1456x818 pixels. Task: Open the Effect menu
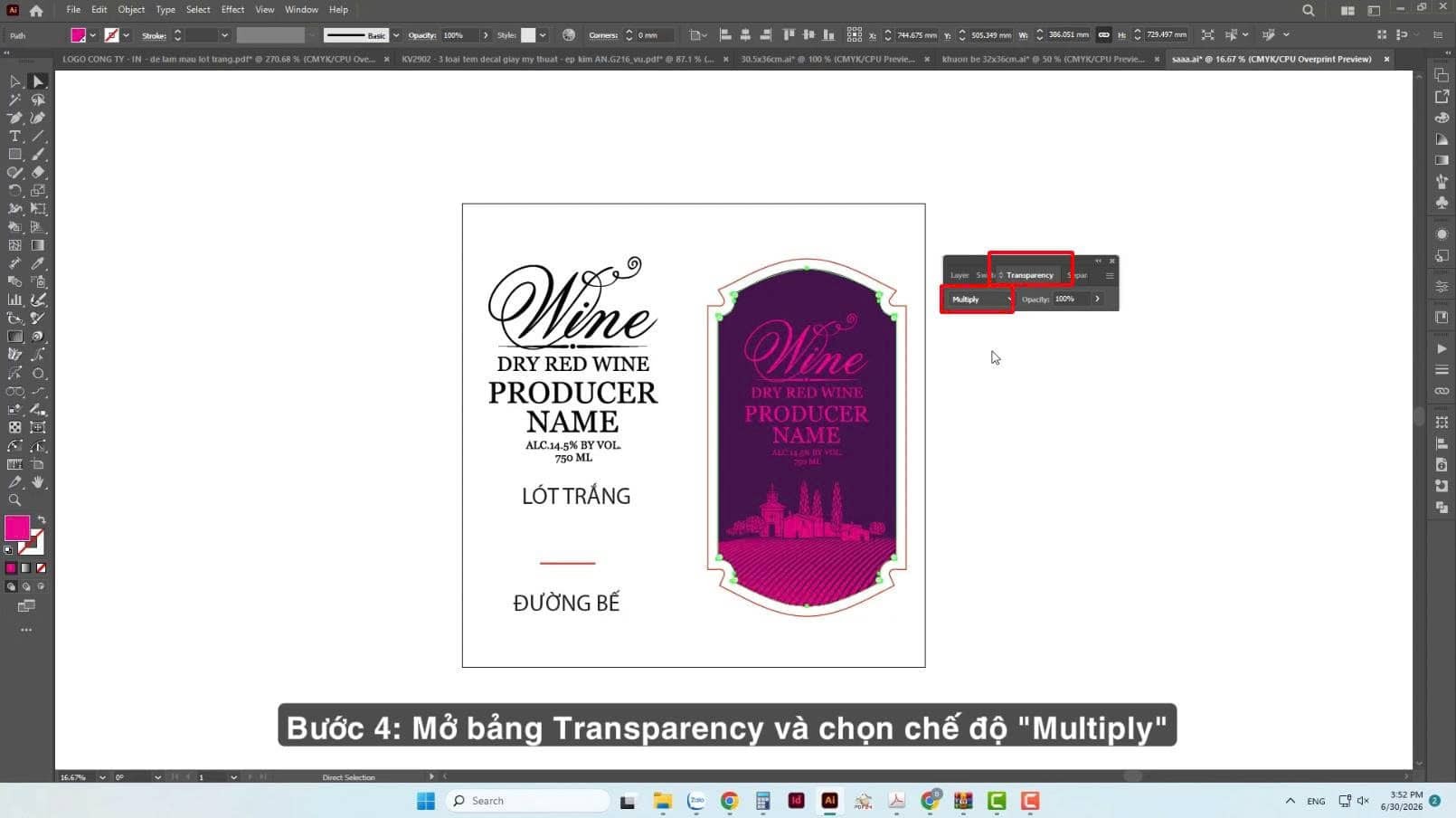232,10
